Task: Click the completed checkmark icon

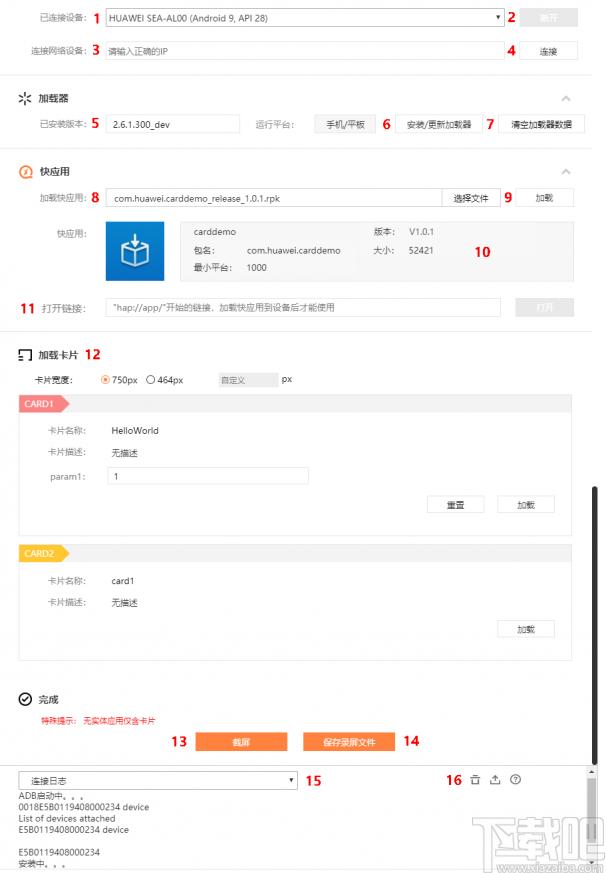Action: pyautogui.click(x=26, y=700)
